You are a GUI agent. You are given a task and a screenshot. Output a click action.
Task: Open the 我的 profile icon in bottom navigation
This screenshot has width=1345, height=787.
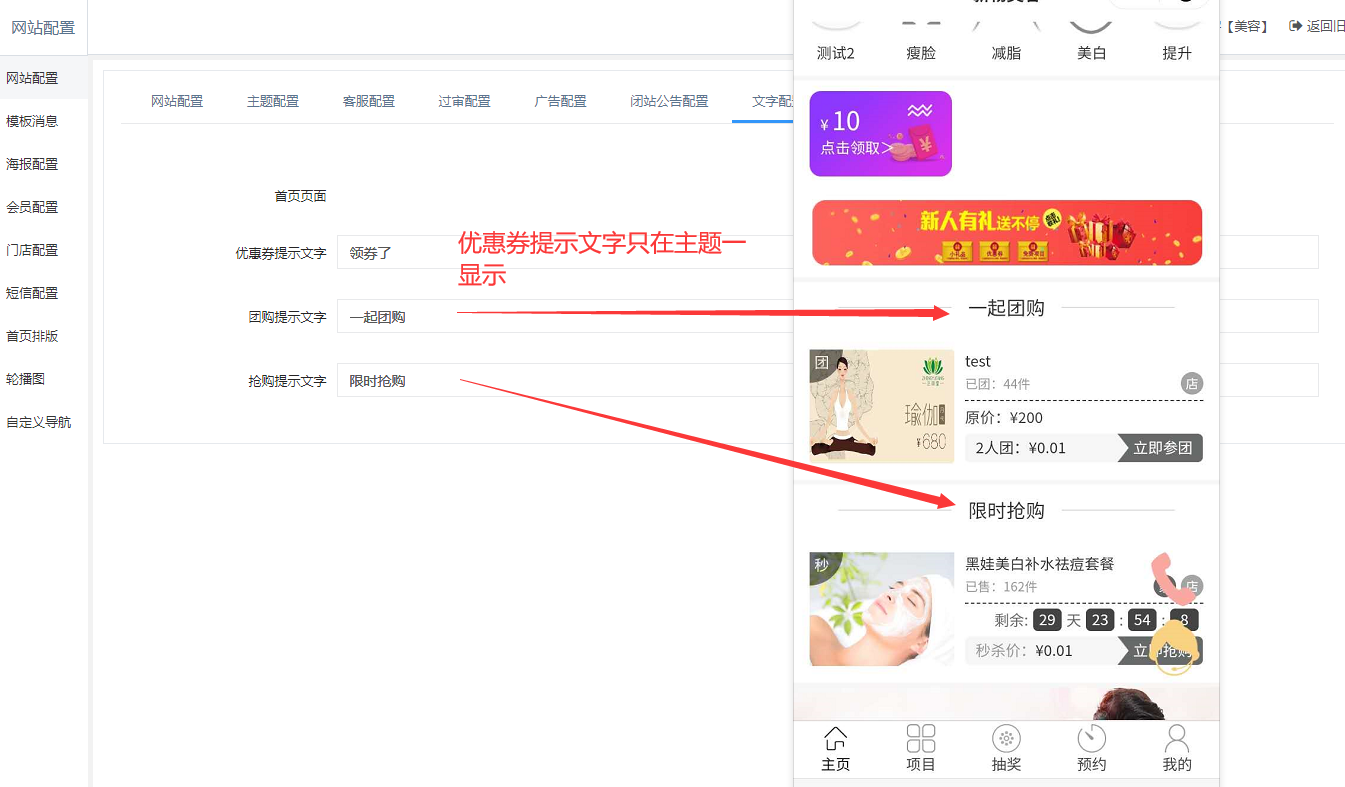pyautogui.click(x=1177, y=749)
